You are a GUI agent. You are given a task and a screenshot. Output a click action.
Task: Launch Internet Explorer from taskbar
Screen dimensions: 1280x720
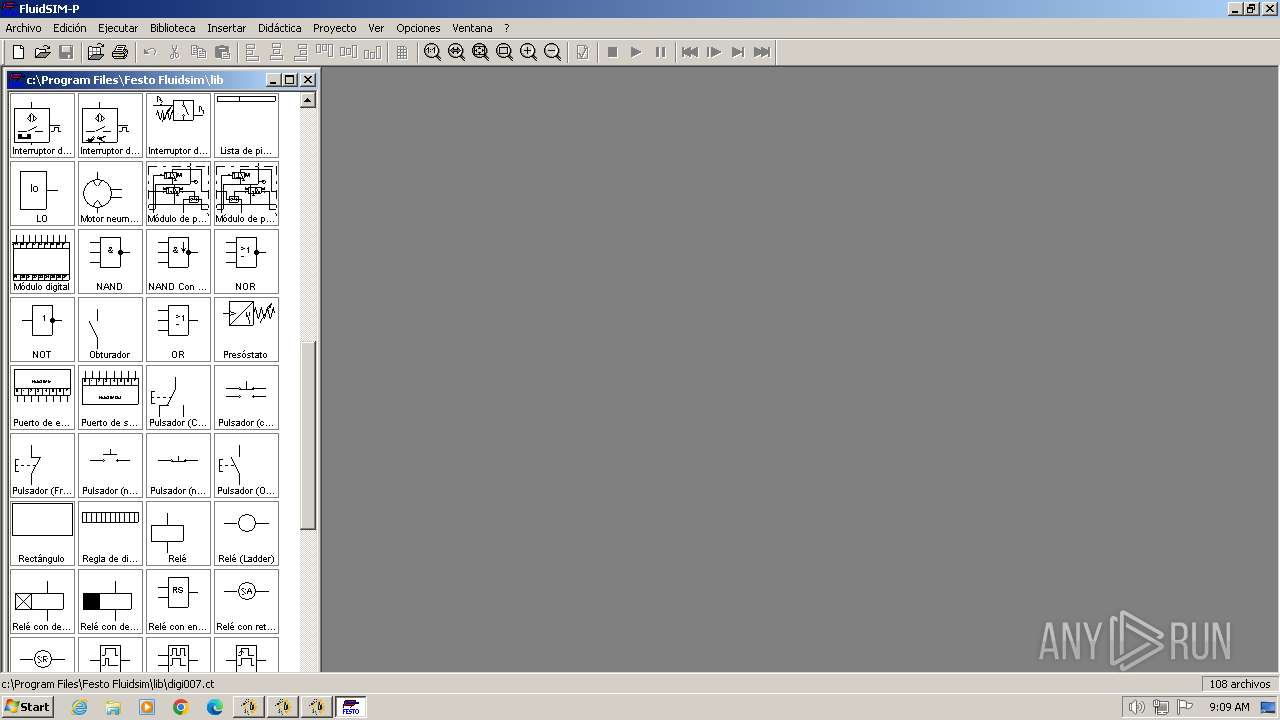pyautogui.click(x=79, y=707)
